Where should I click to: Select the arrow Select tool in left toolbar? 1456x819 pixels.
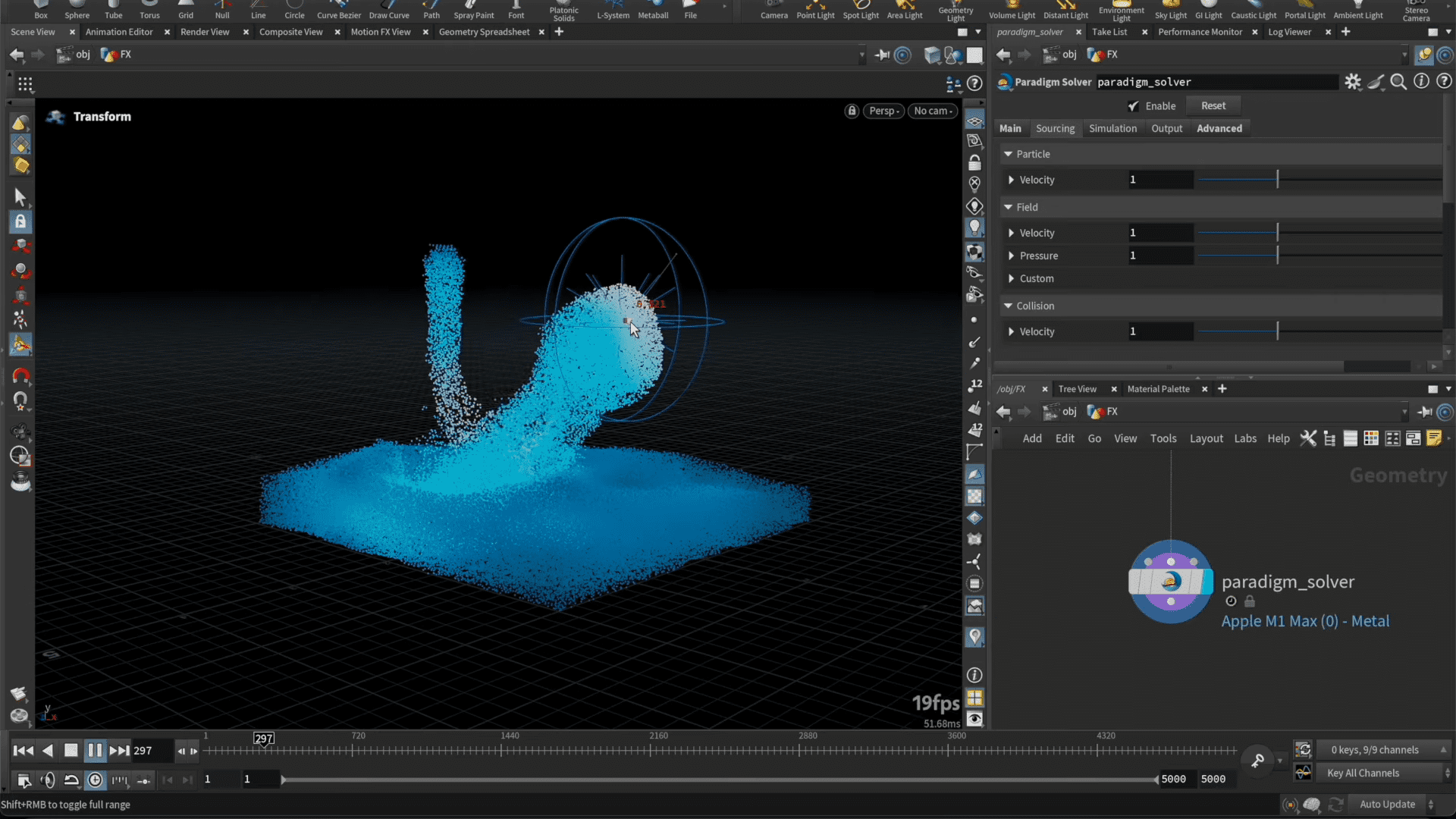tap(20, 197)
